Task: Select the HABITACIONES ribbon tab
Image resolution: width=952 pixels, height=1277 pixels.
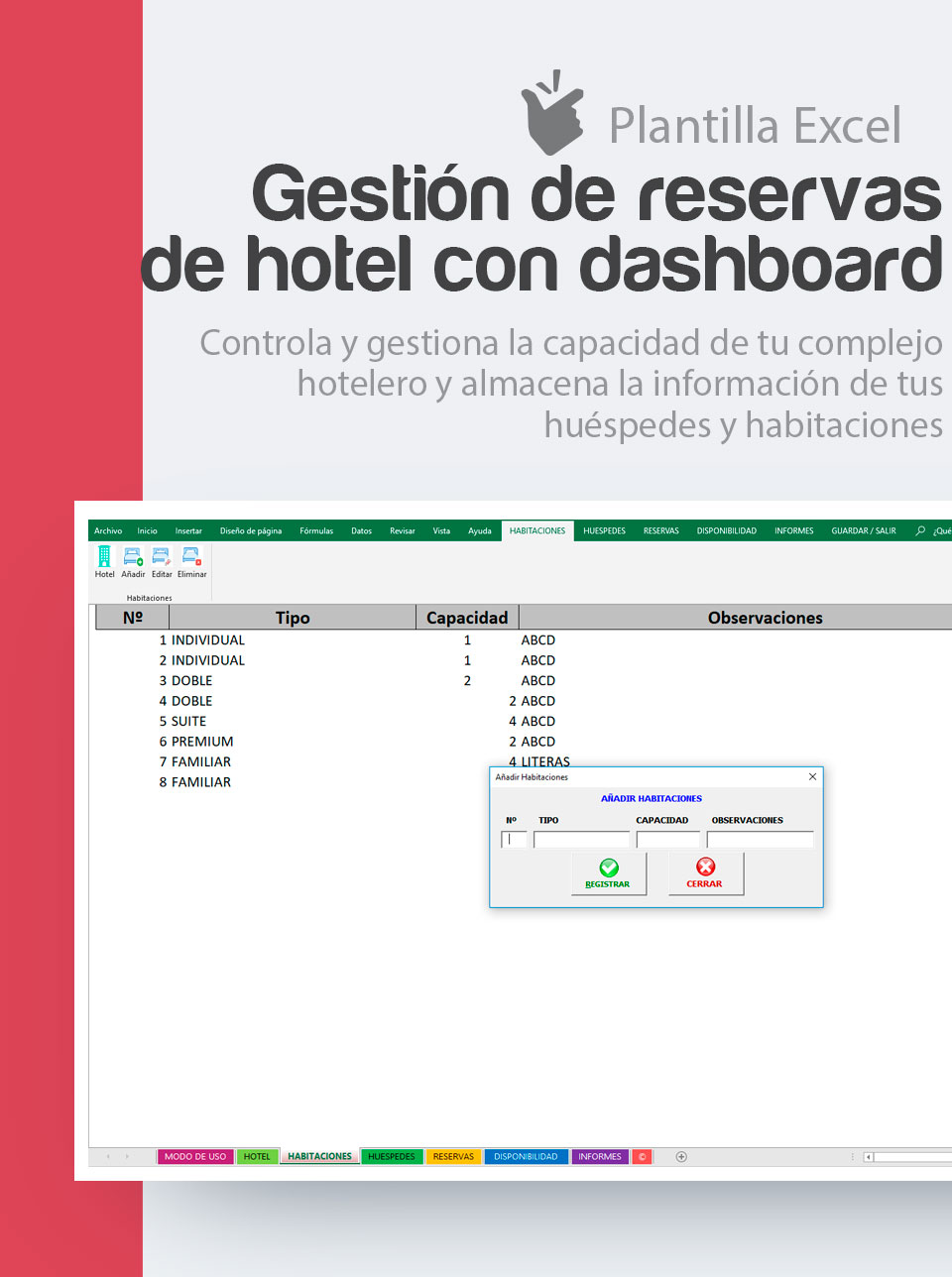Action: point(537,530)
